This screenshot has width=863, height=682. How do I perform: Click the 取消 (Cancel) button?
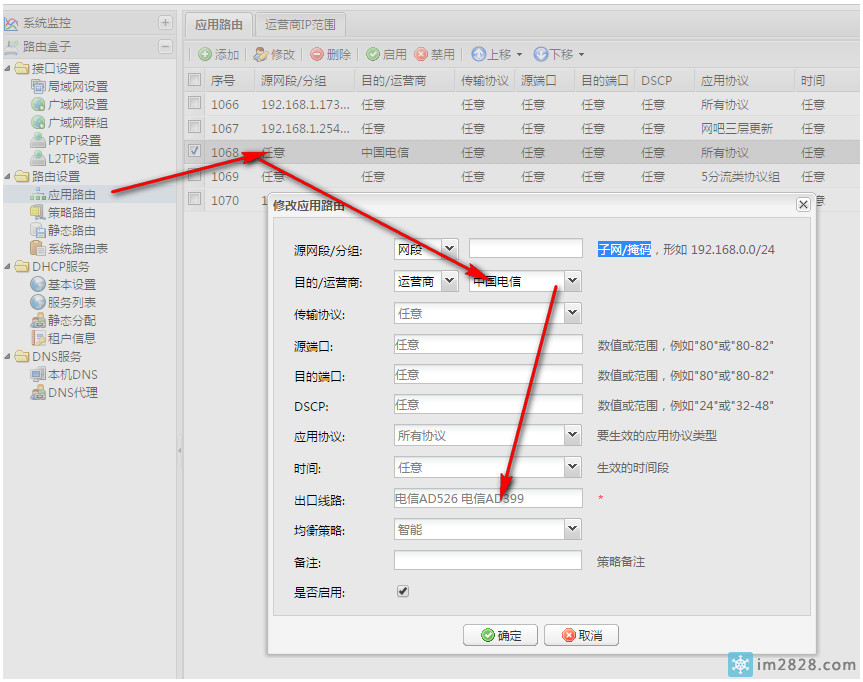point(580,635)
